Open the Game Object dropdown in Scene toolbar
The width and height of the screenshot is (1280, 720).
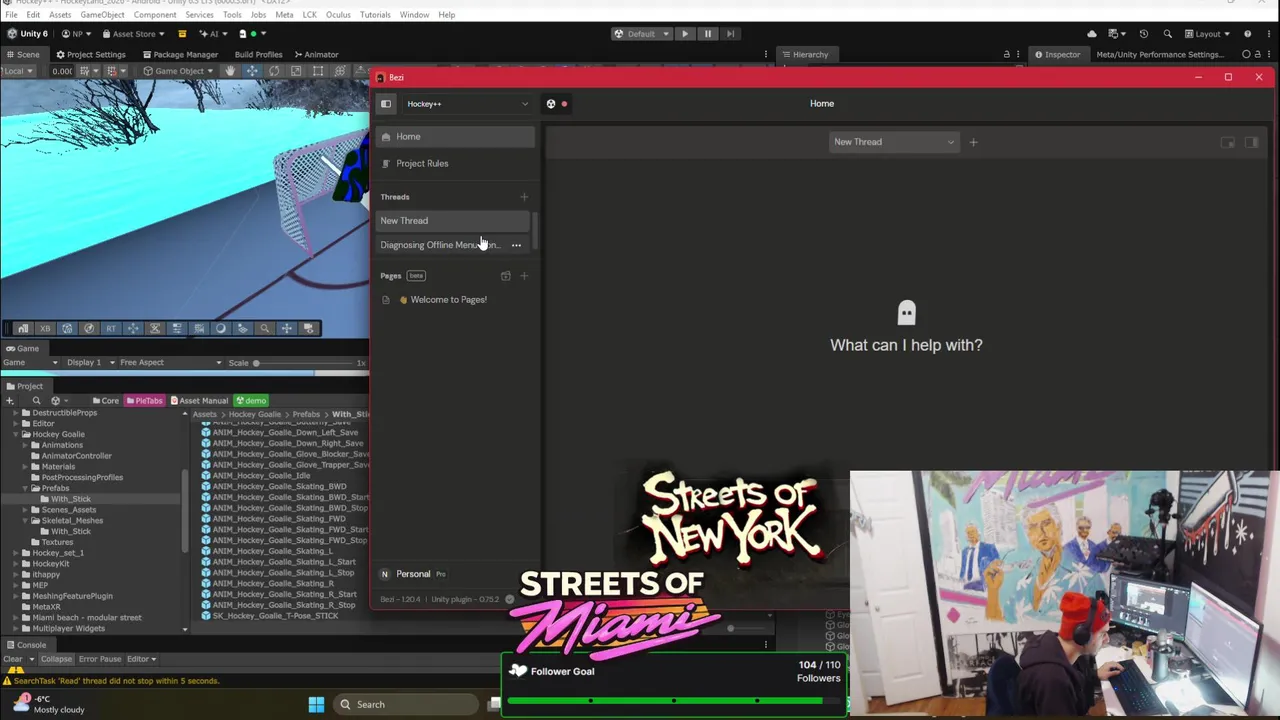(x=178, y=71)
